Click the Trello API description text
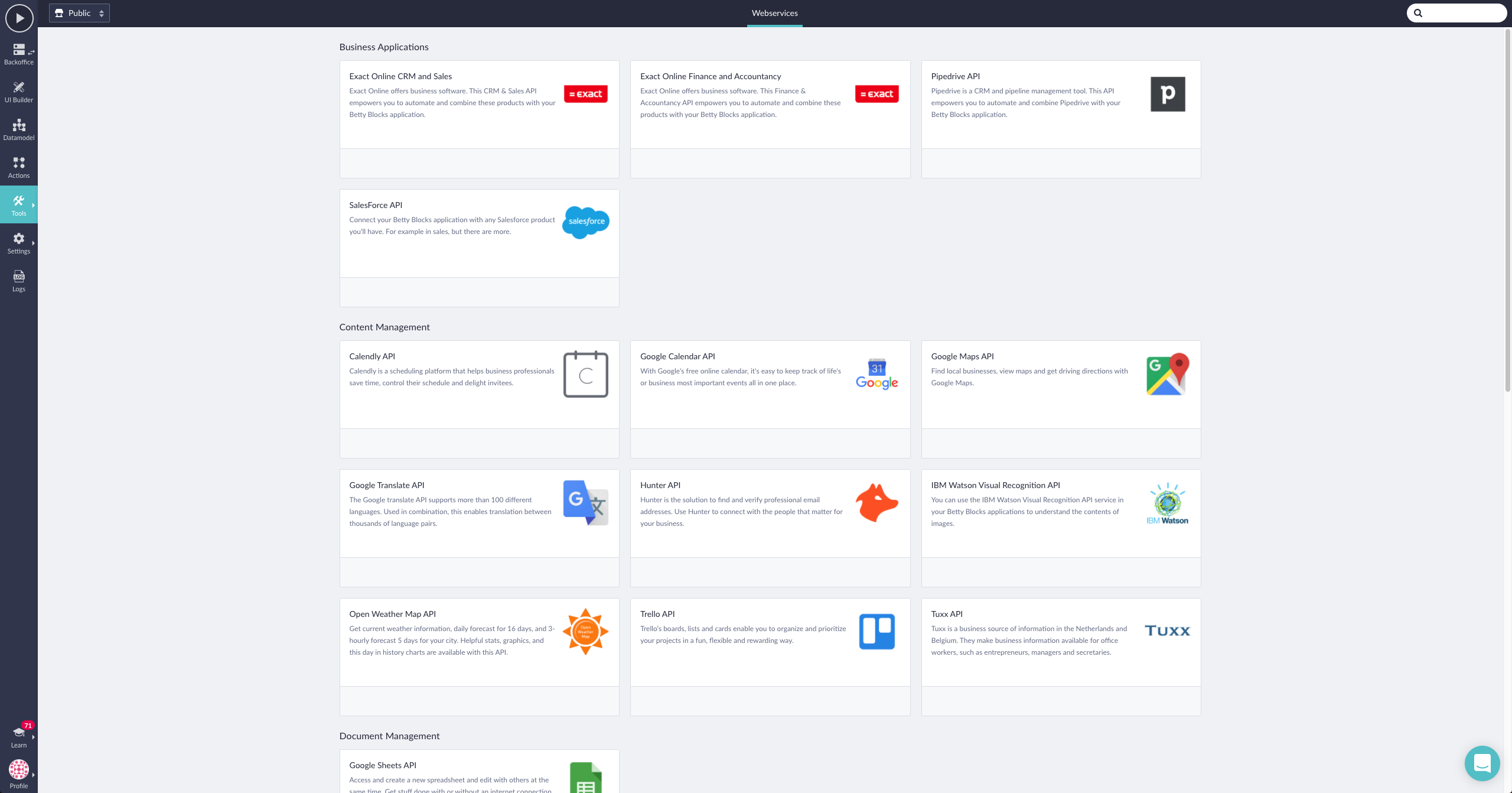 pyautogui.click(x=743, y=635)
